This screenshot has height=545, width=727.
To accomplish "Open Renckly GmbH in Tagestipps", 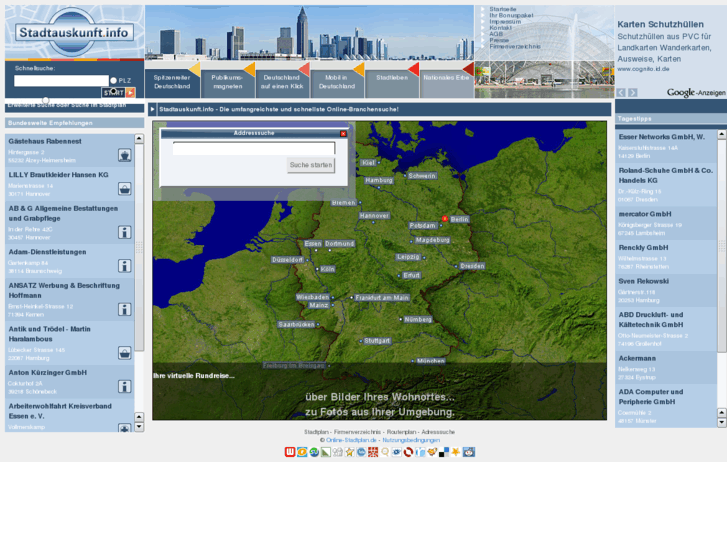I will tap(643, 248).
